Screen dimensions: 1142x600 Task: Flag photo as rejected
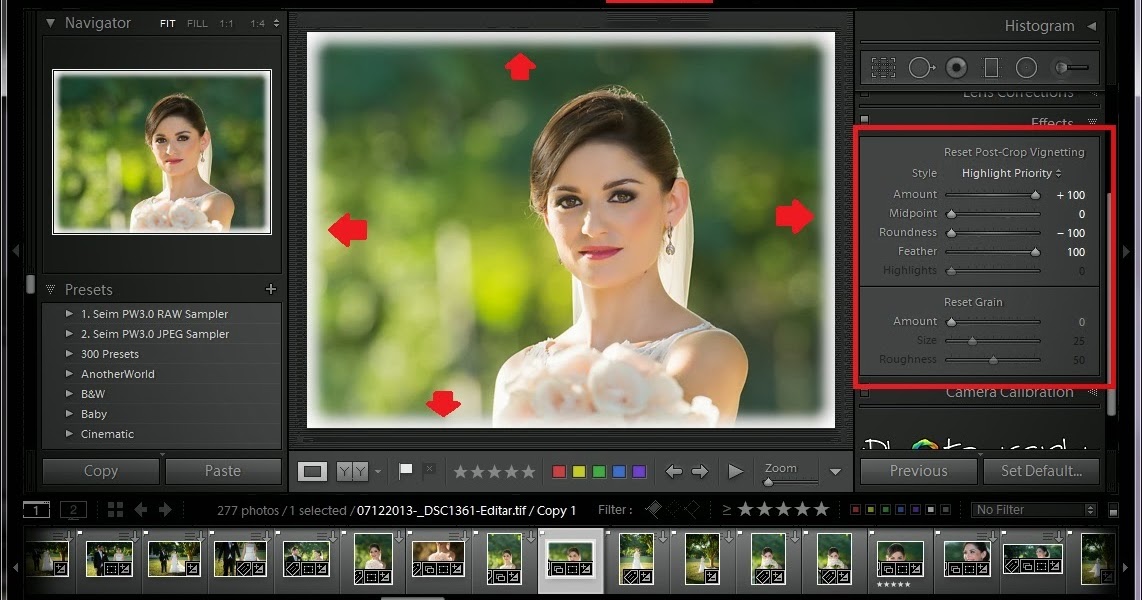pyautogui.click(x=430, y=470)
